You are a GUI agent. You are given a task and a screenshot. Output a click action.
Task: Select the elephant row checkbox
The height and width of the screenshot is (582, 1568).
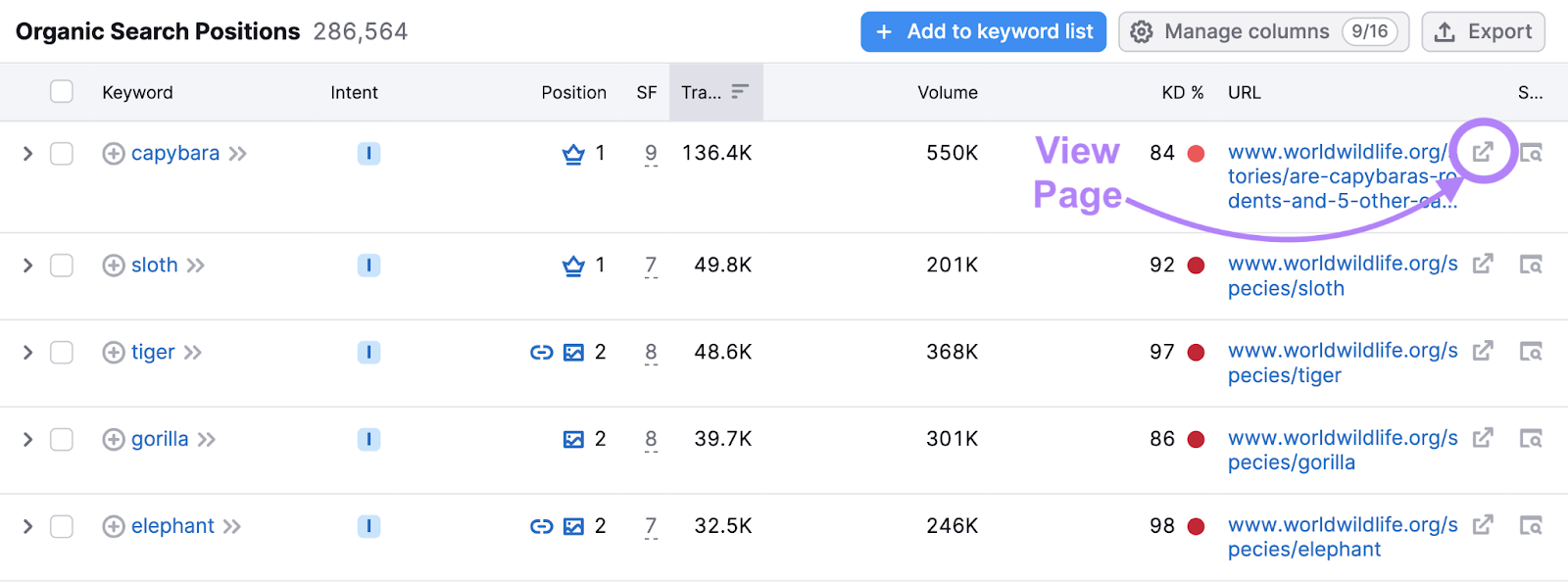[x=62, y=526]
